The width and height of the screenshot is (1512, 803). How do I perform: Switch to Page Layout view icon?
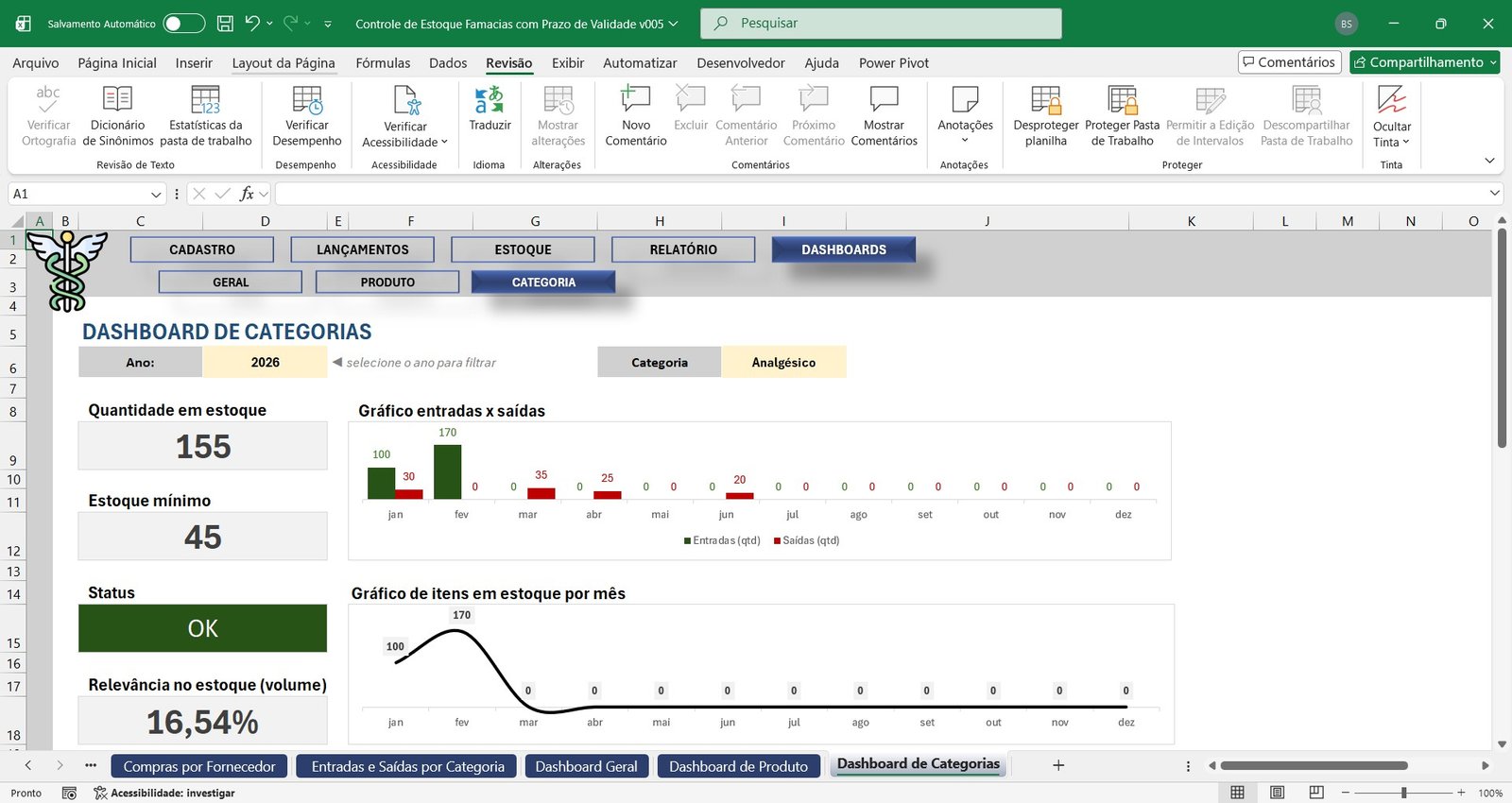(x=1277, y=793)
